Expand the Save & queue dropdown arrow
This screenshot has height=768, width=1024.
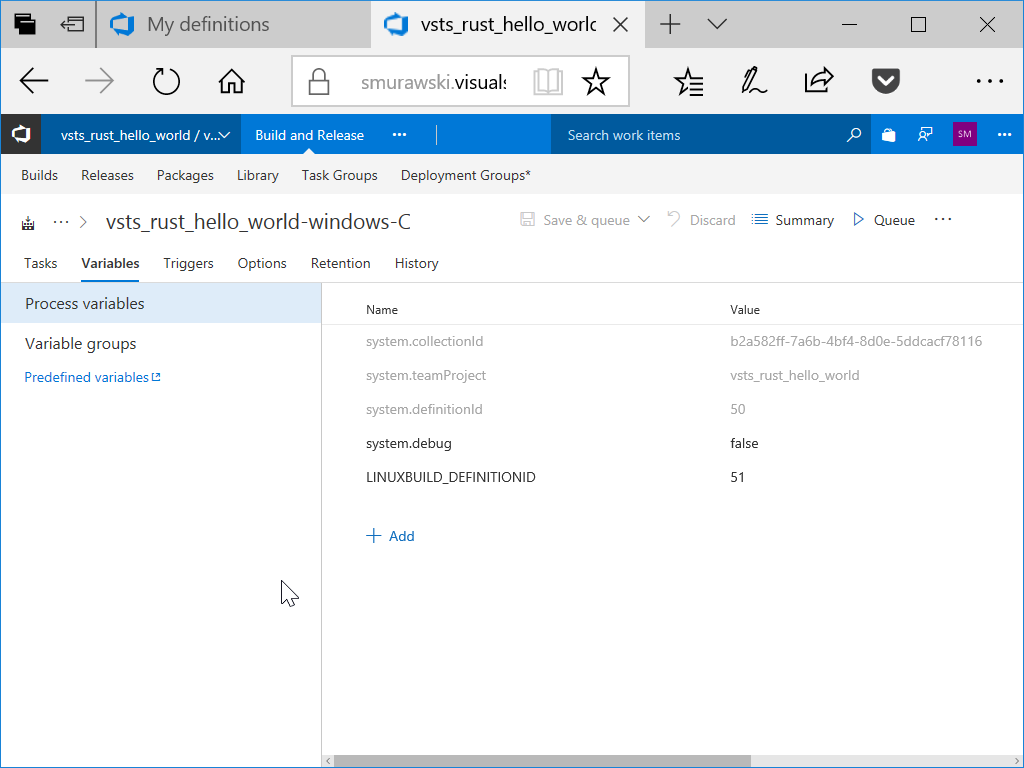(x=644, y=219)
